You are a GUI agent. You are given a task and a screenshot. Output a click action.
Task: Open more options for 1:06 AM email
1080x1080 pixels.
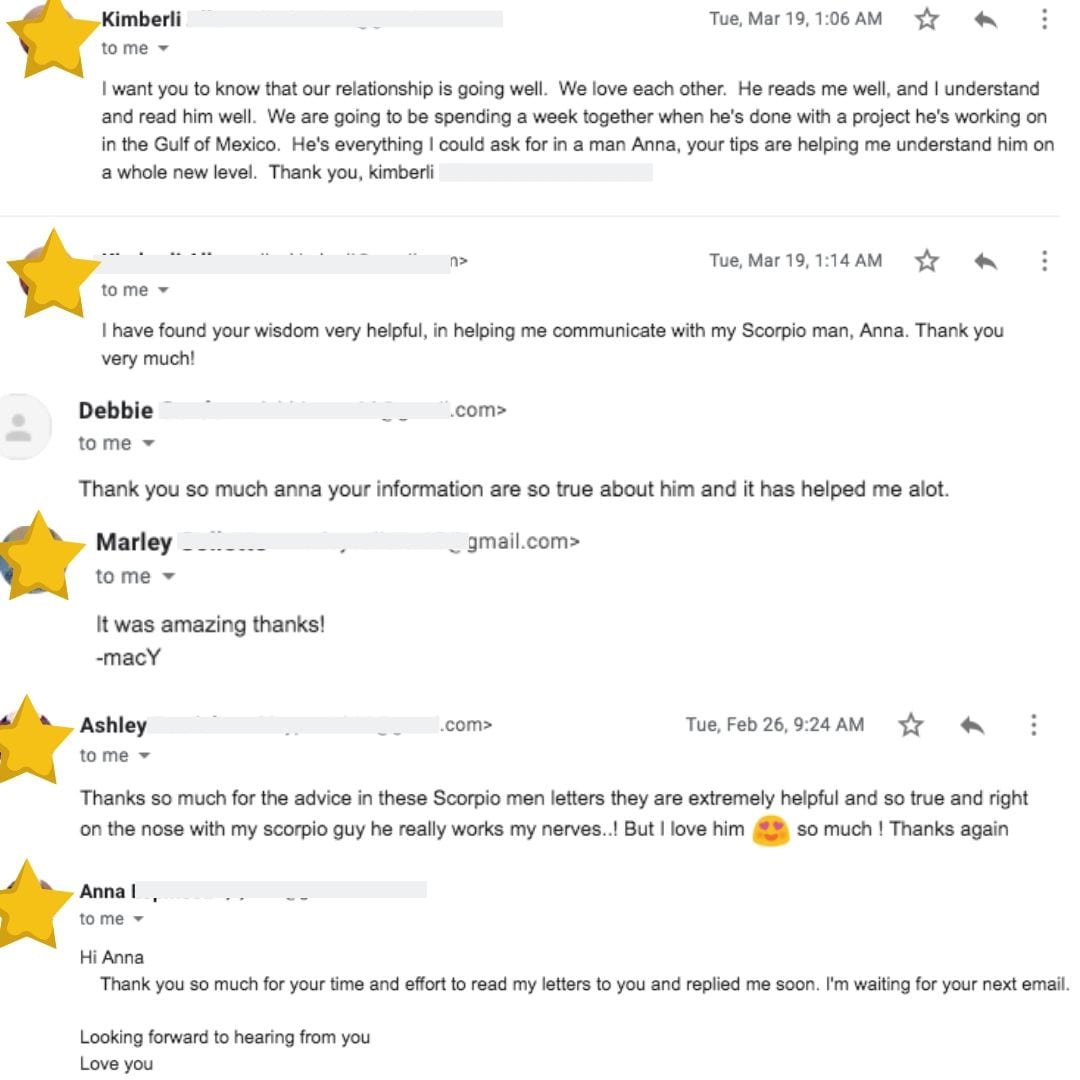[1044, 19]
